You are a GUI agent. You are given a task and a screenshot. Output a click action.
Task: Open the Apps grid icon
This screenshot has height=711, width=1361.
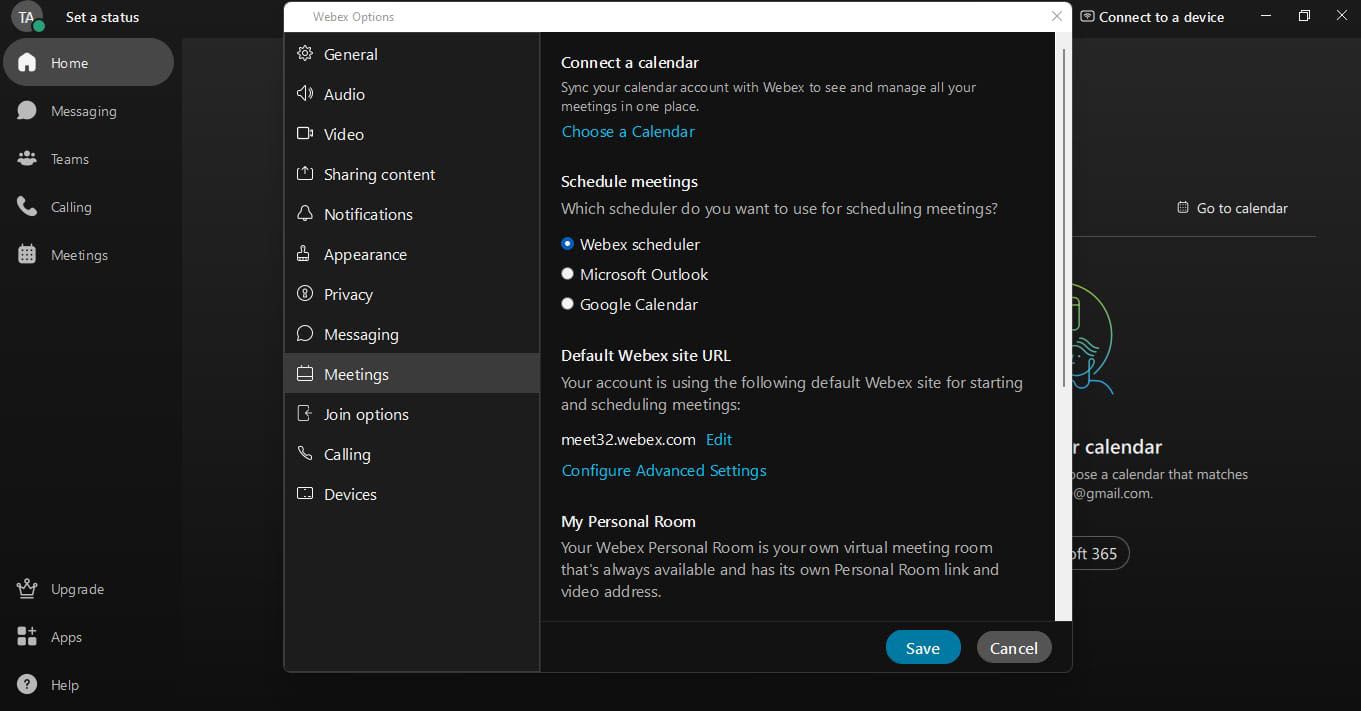[x=27, y=637]
